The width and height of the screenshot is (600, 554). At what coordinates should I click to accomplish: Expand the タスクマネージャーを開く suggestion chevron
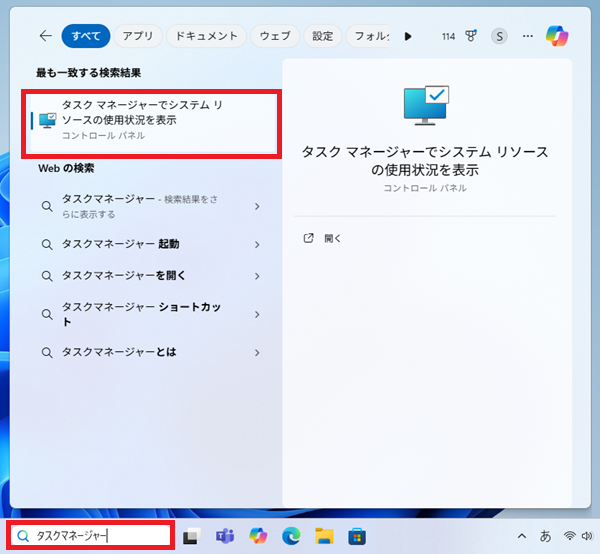(x=258, y=275)
